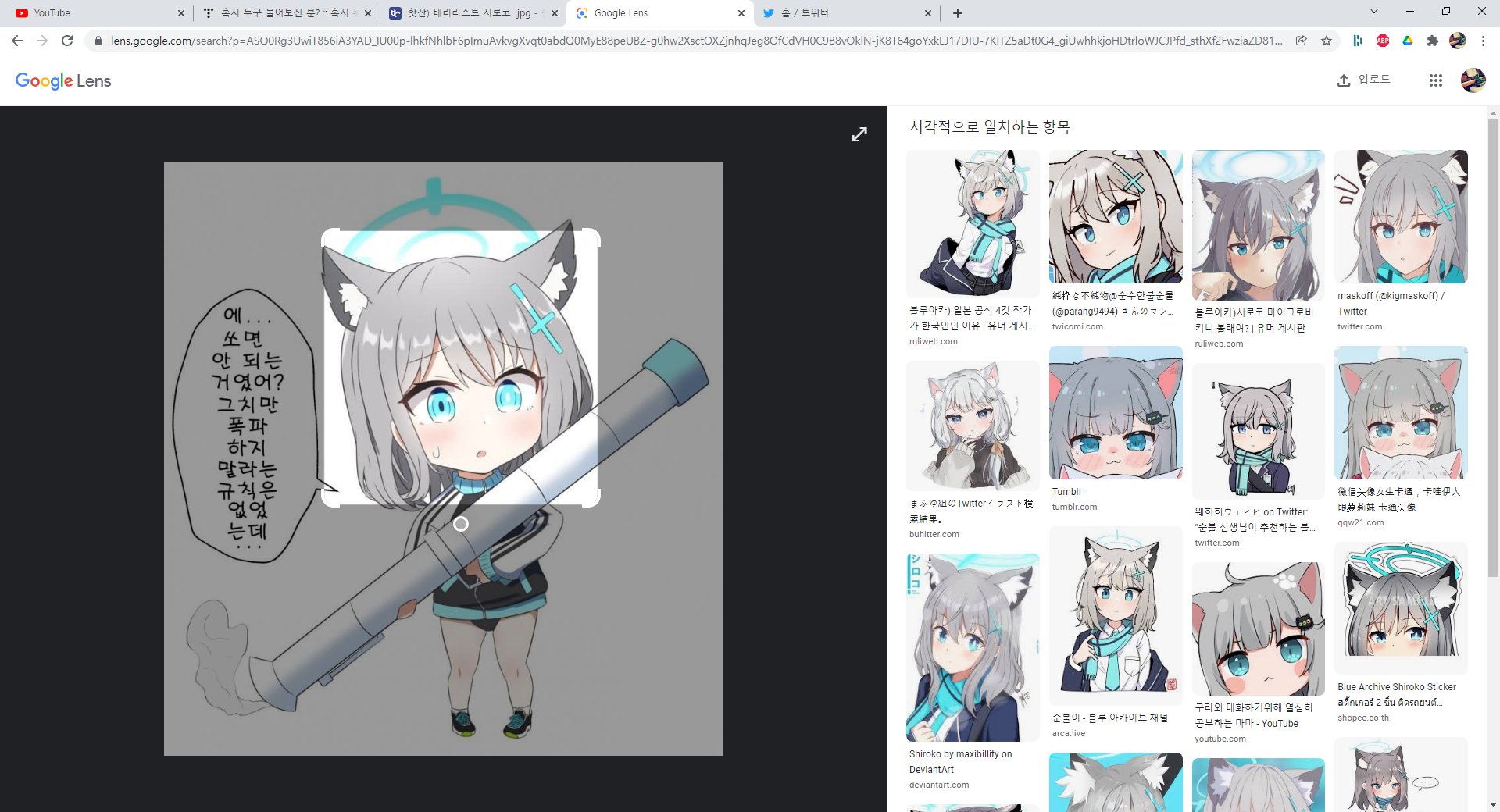Image resolution: width=1500 pixels, height=812 pixels.
Task: Open the AdBlock Plus extension icon
Action: [1383, 41]
